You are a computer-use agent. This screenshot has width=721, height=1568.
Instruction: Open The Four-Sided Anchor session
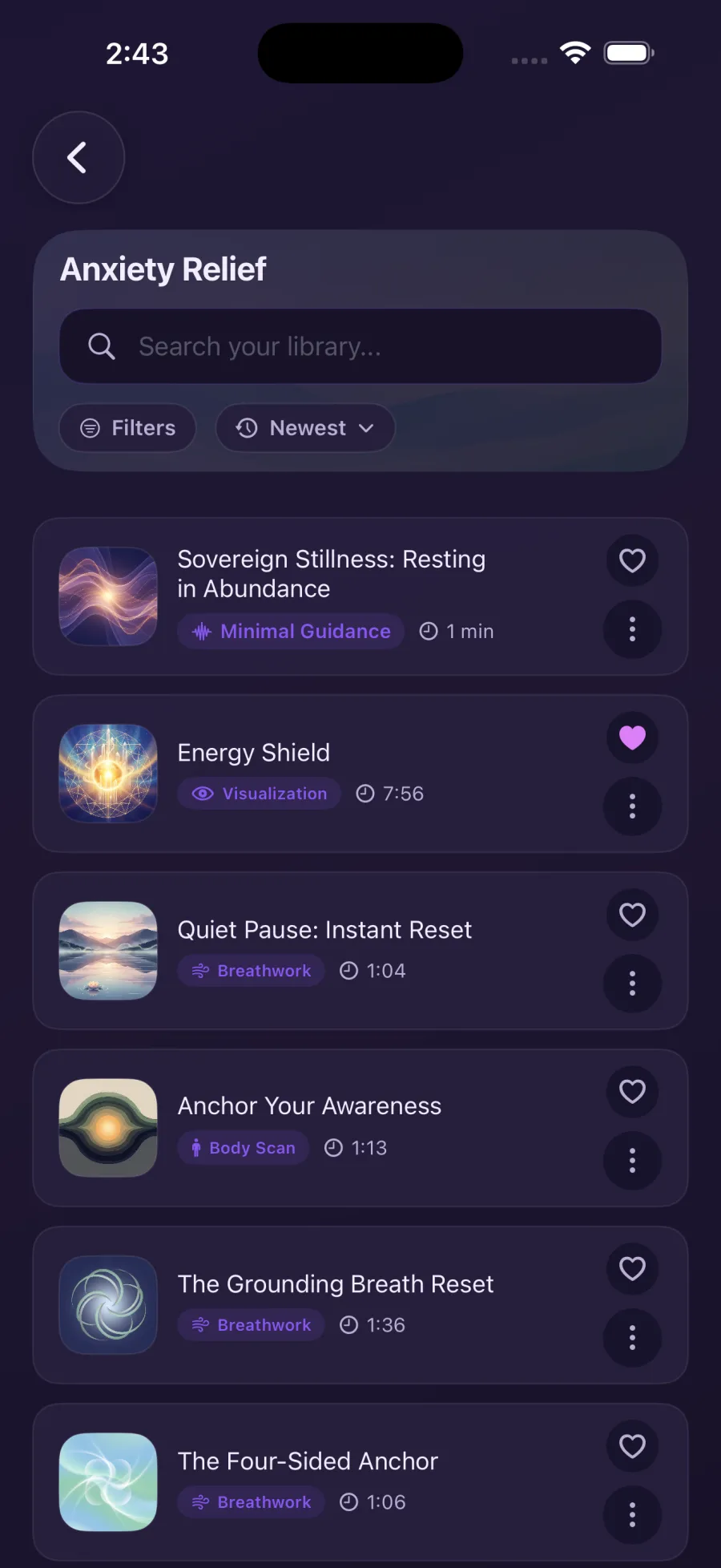(x=308, y=1461)
